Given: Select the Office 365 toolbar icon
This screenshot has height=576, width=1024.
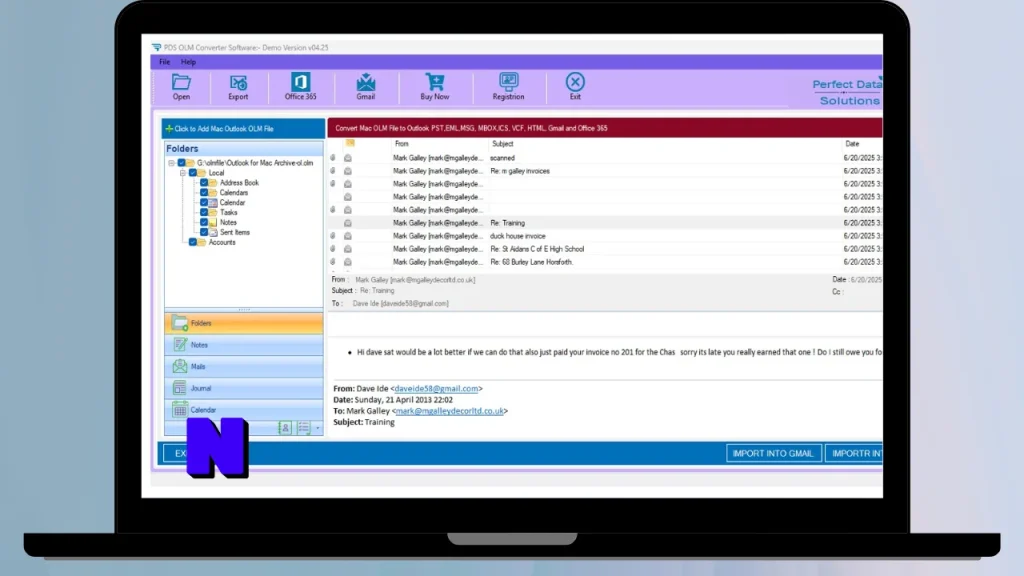Looking at the screenshot, I should click(300, 87).
